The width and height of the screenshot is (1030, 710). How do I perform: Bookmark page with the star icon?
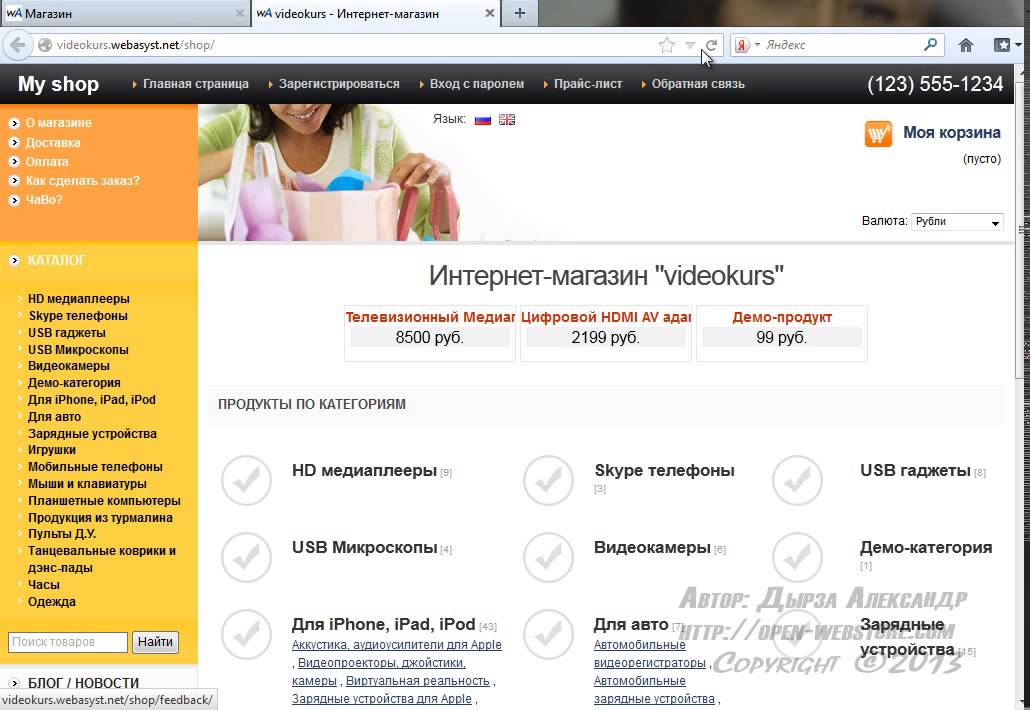[667, 45]
